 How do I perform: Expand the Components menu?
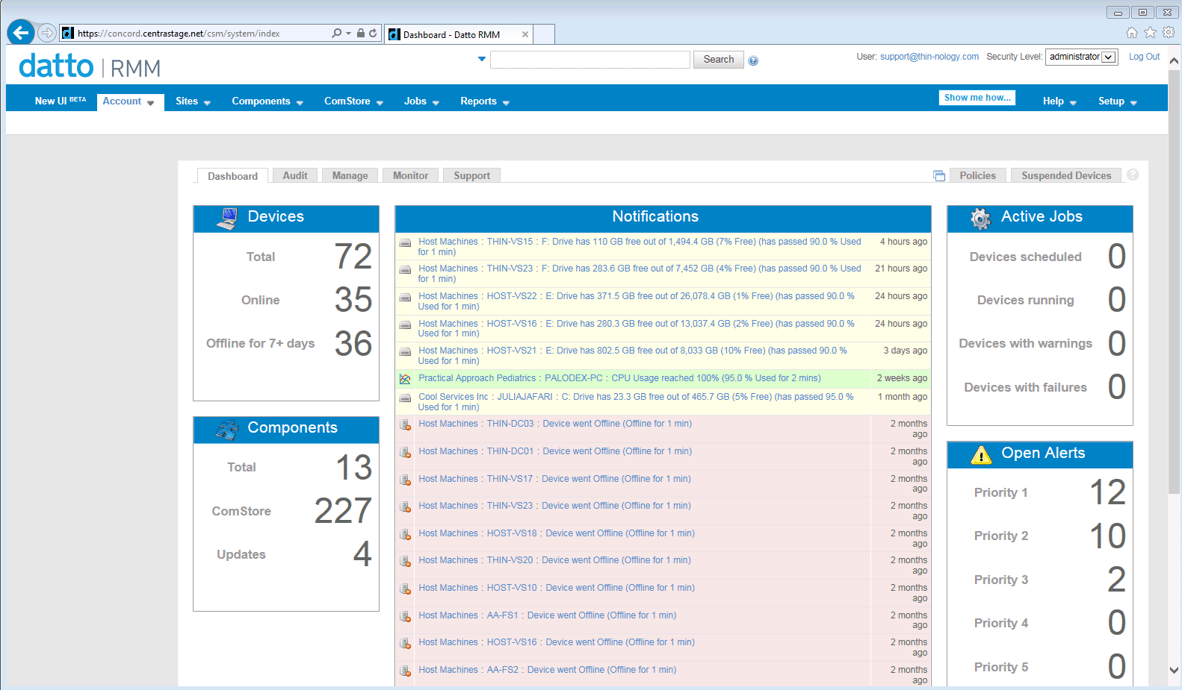tap(267, 101)
